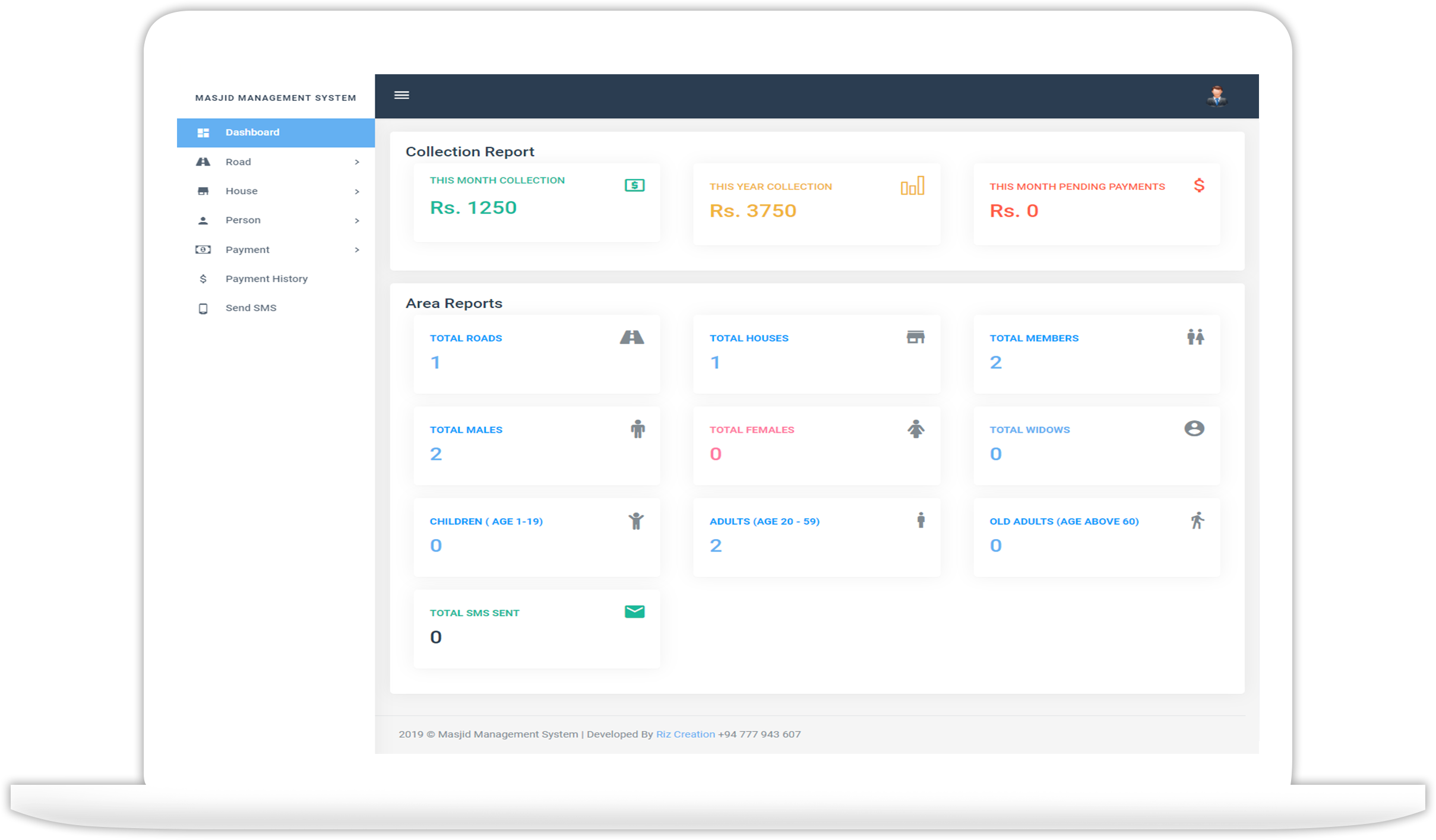Expand the House submenu arrow
The height and width of the screenshot is (840, 1436).
click(356, 191)
